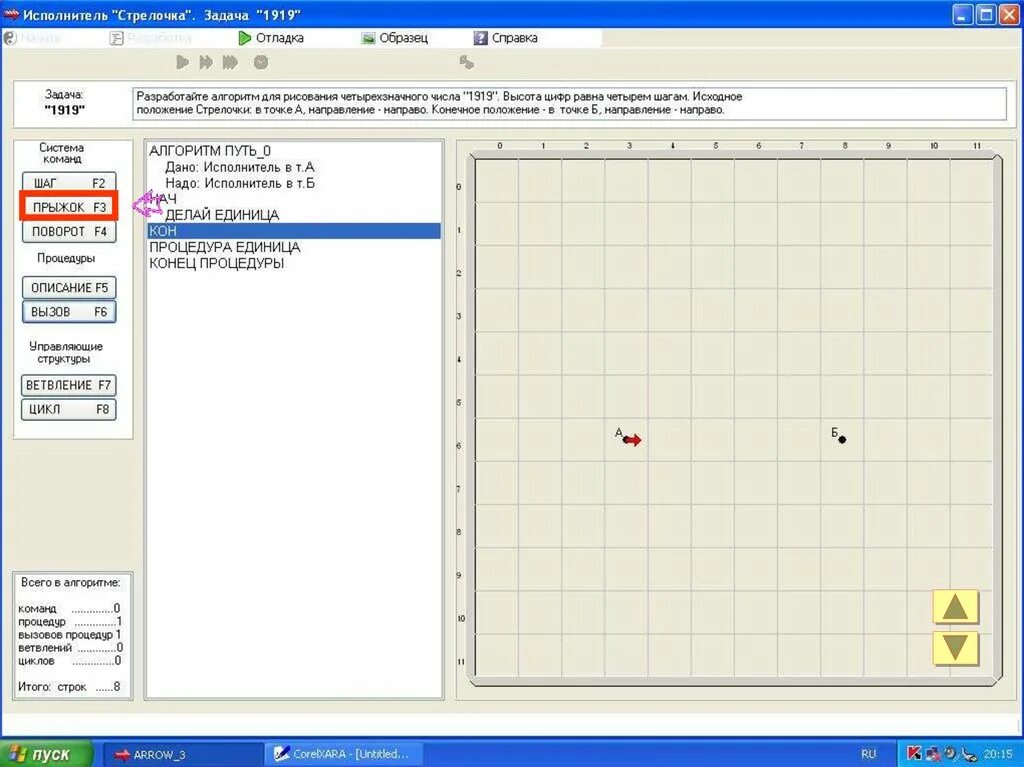Viewport: 1024px width, 767px height.
Task: Add a ЦИКЛ F8 loop structure
Action: [69, 409]
